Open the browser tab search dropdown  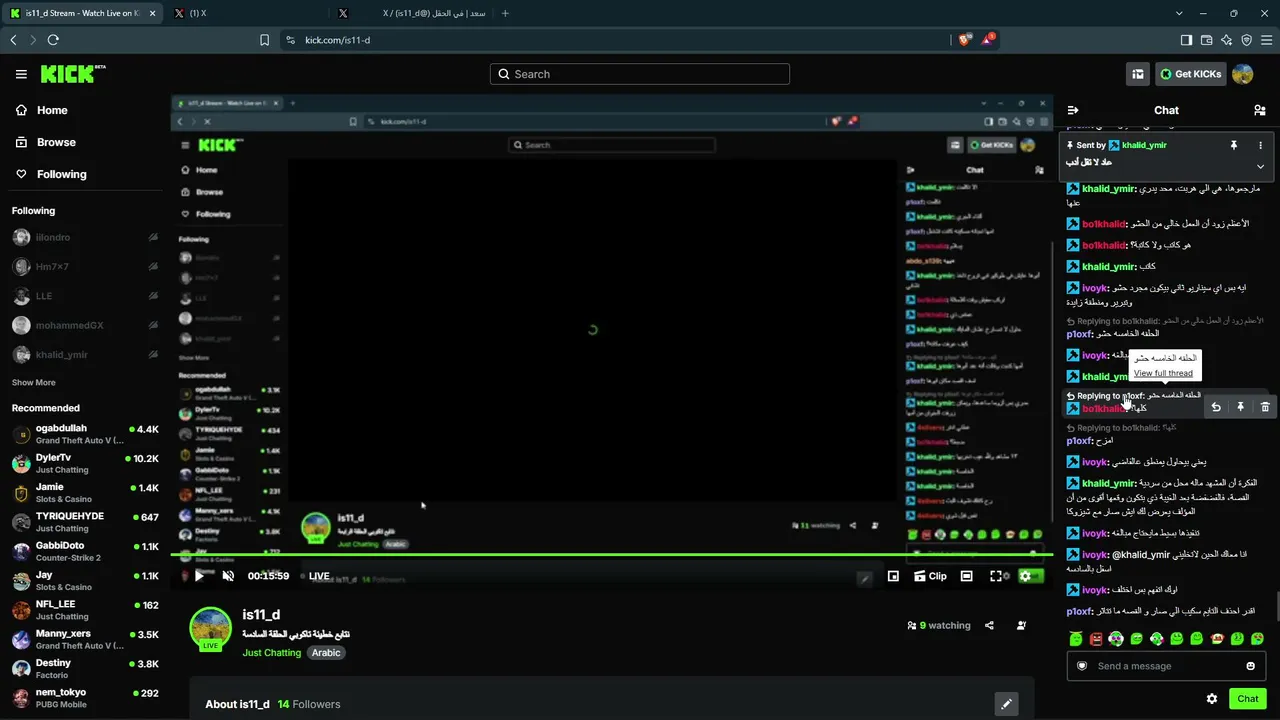click(1179, 13)
